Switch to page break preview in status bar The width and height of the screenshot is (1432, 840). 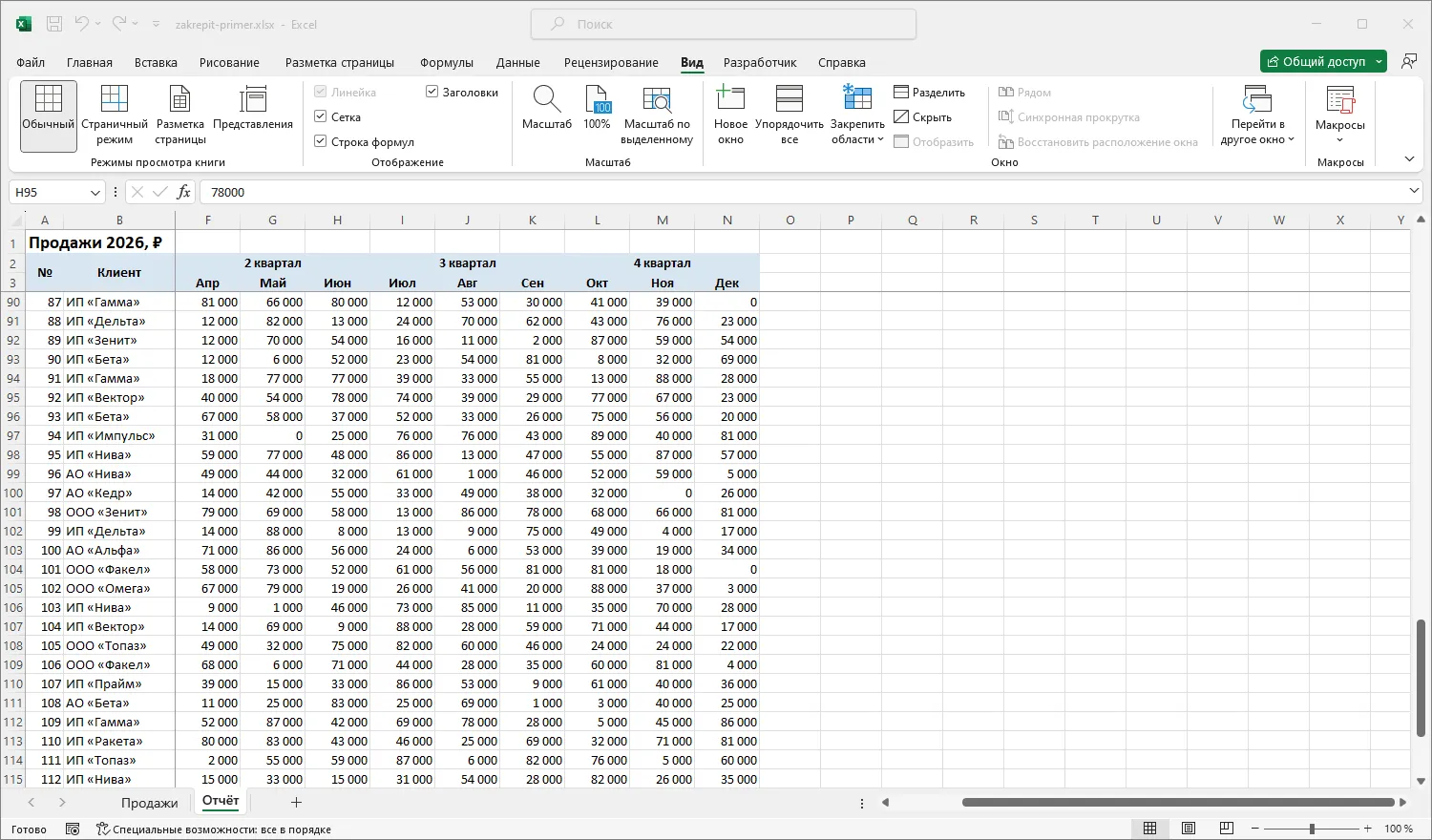pyautogui.click(x=1227, y=829)
